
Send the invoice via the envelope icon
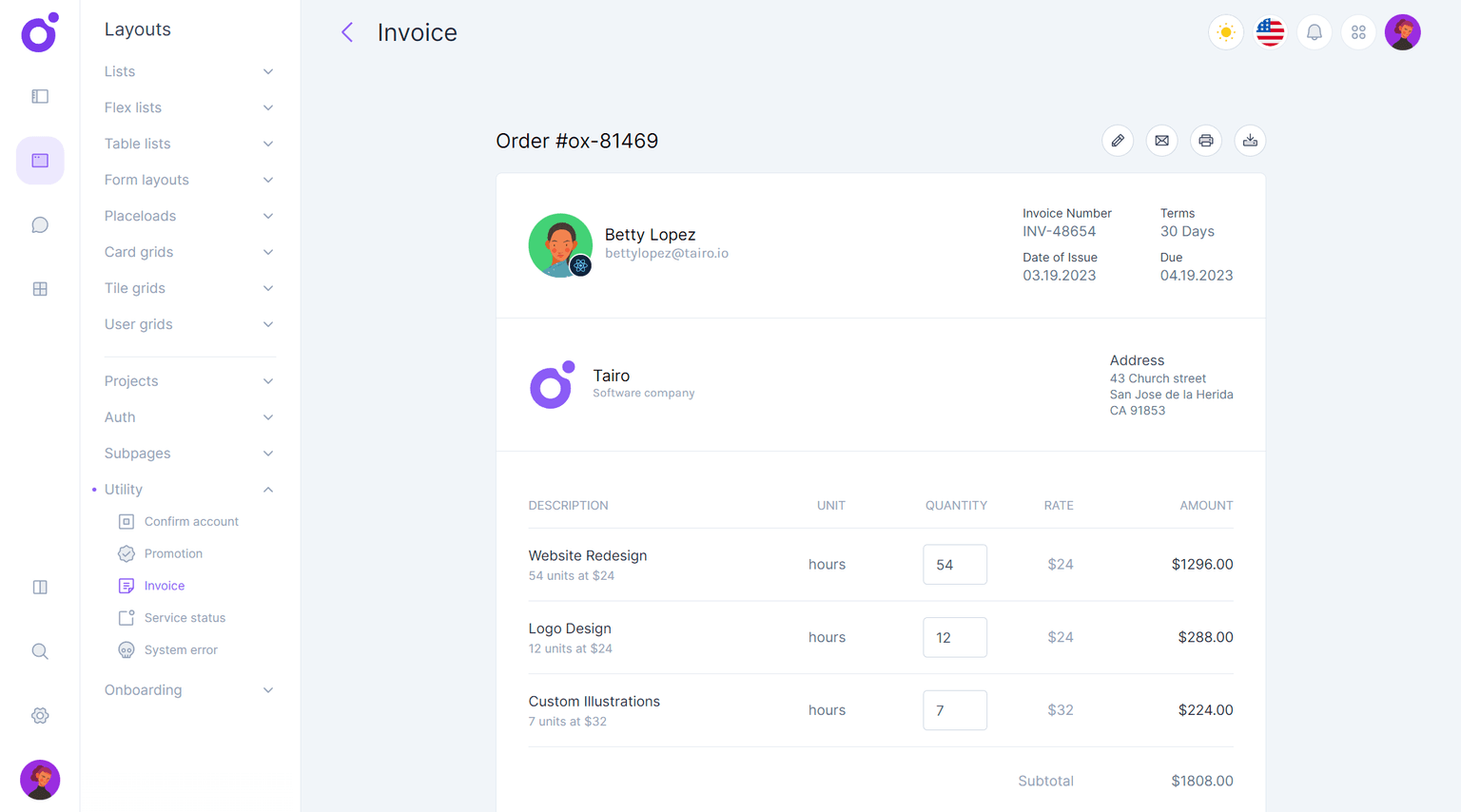1161,140
